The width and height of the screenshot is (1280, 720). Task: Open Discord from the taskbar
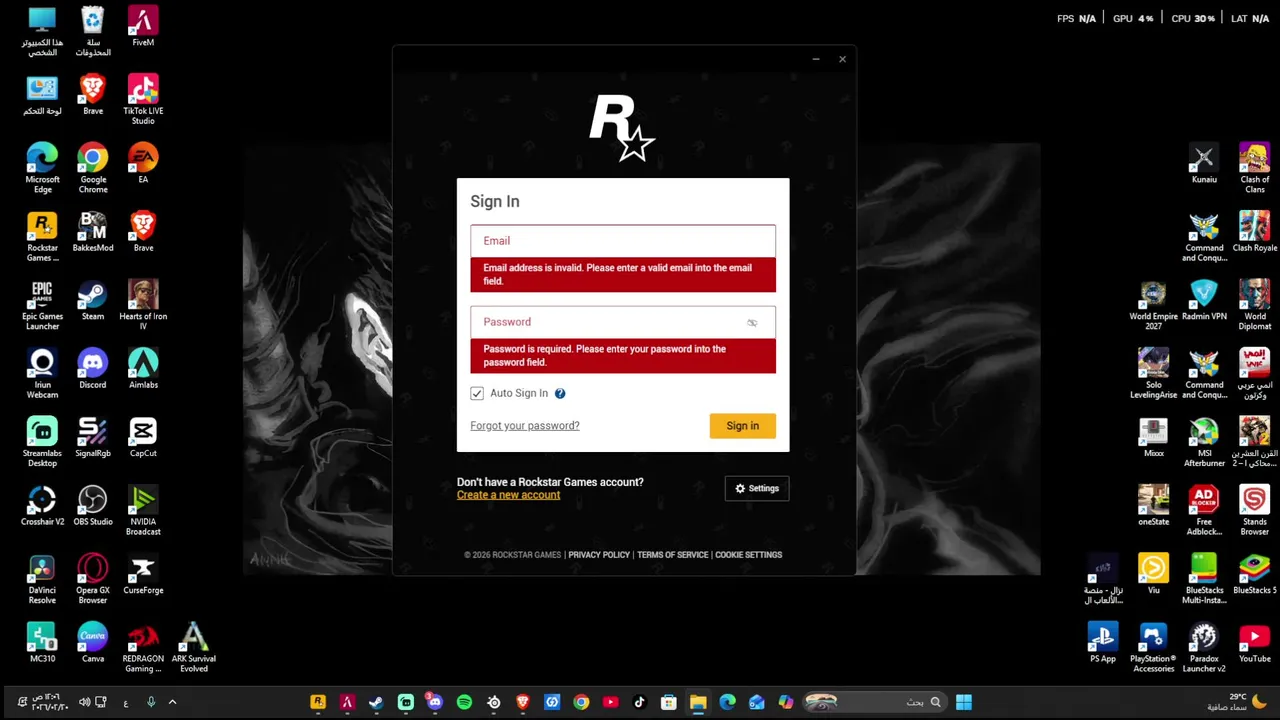point(434,702)
